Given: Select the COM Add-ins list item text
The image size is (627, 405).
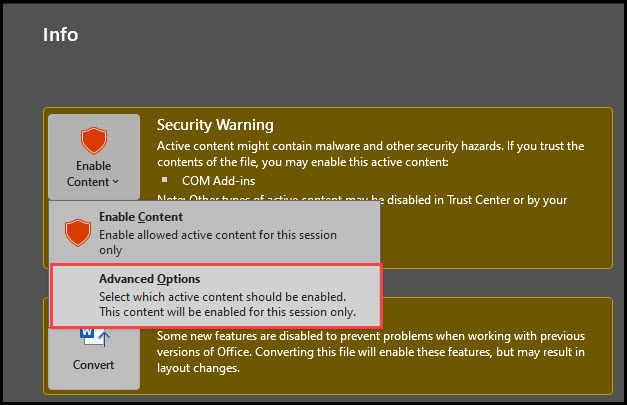Looking at the screenshot, I should click(x=218, y=181).
